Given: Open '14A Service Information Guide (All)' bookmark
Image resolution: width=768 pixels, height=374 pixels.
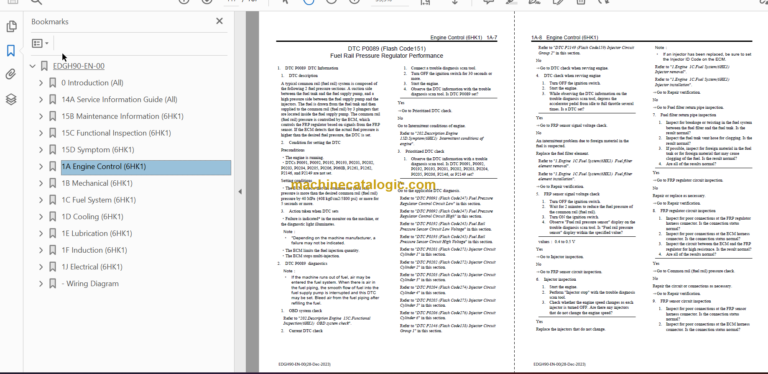Looking at the screenshot, I should [119, 99].
